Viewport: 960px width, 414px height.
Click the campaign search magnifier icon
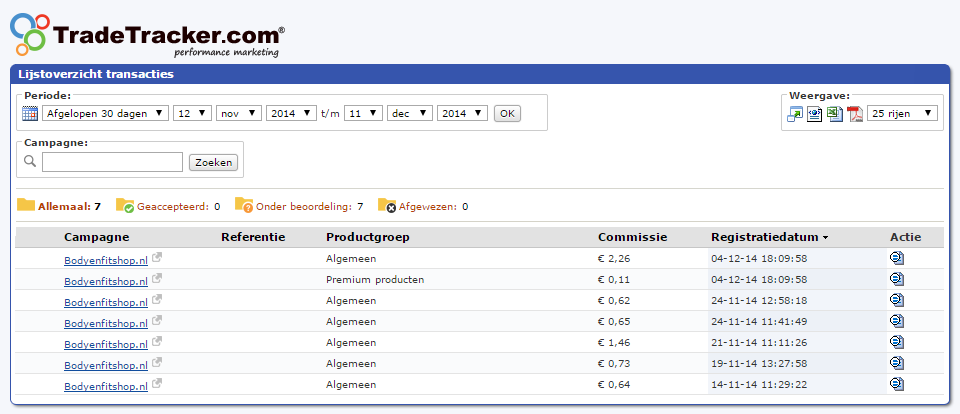[x=30, y=162]
